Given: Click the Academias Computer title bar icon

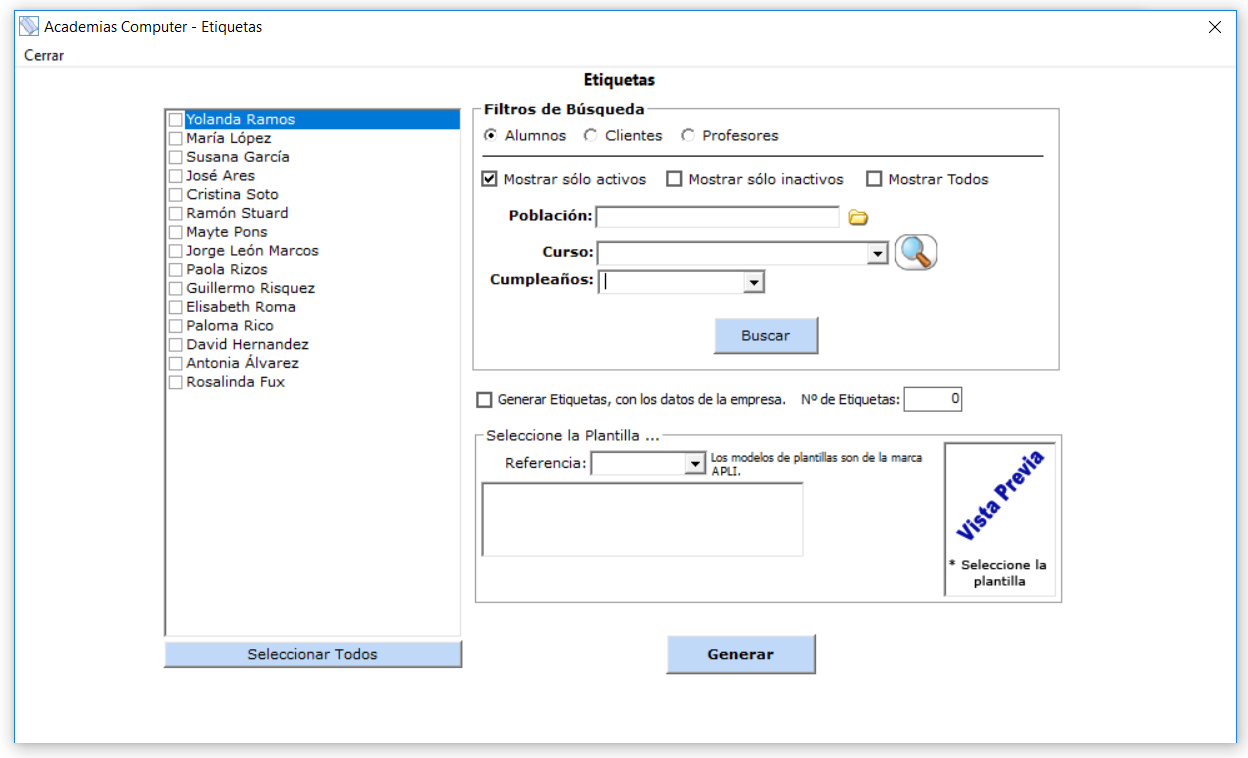Looking at the screenshot, I should [30, 27].
